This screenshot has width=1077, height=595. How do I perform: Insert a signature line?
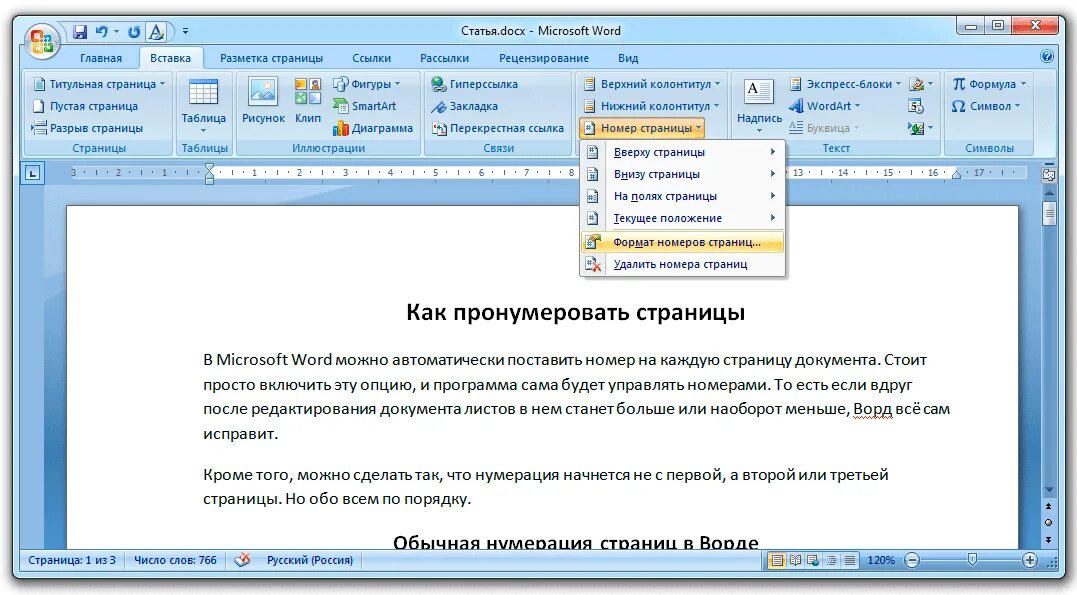920,84
